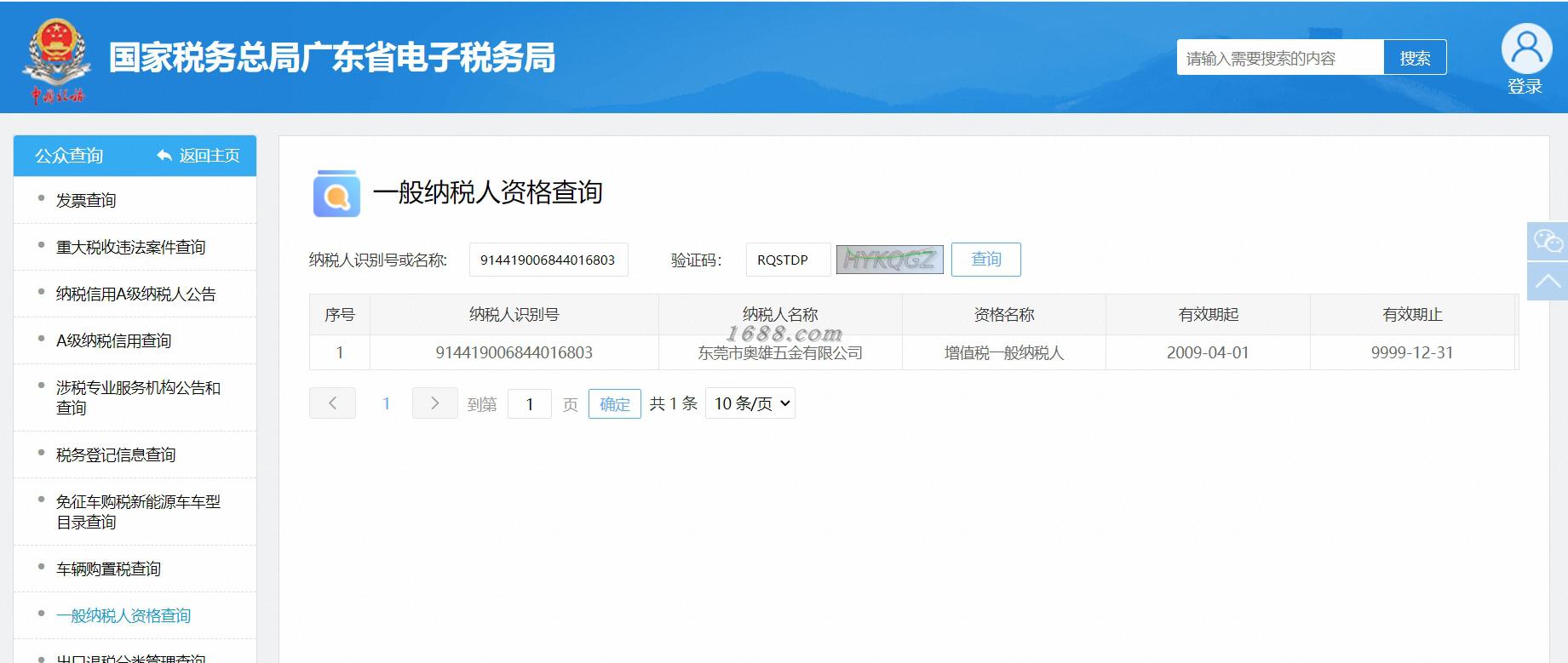This screenshot has width=1568, height=663.
Task: Open the WeChat floating side icon
Action: click(1548, 241)
